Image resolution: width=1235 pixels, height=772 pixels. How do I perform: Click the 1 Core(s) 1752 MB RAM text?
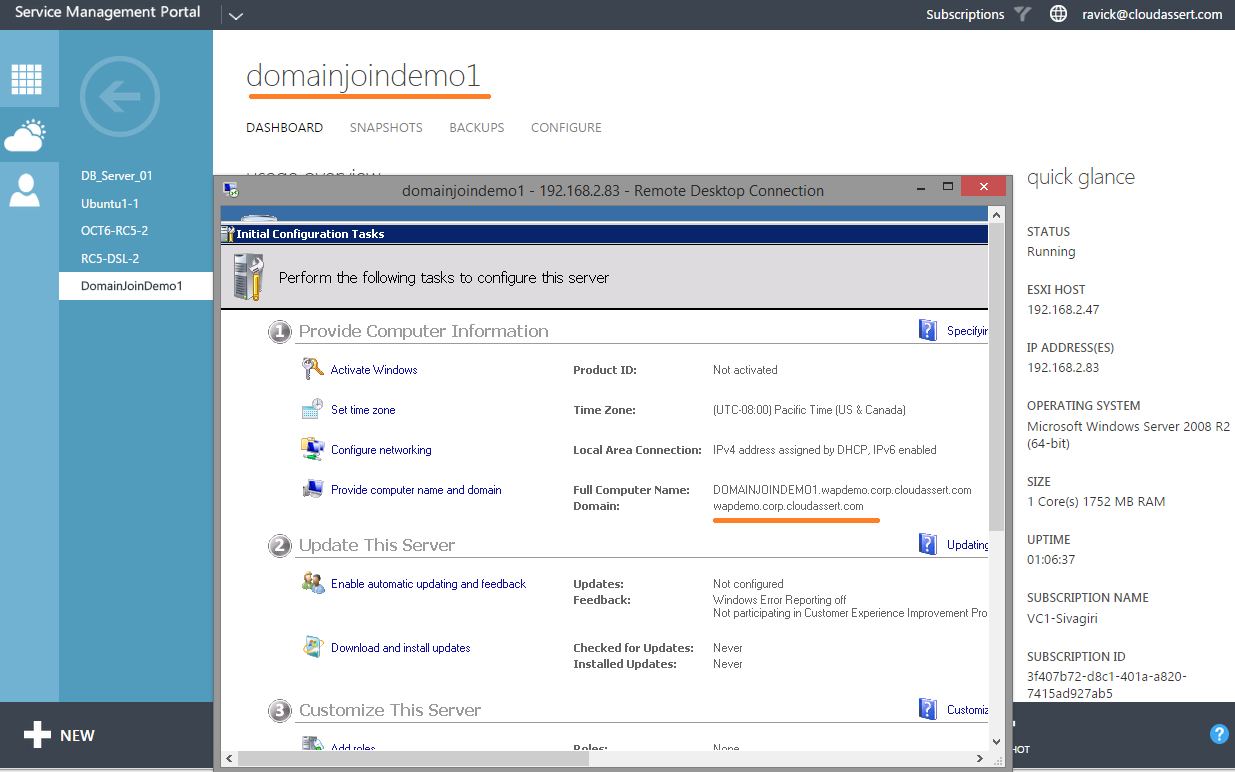[1096, 502]
